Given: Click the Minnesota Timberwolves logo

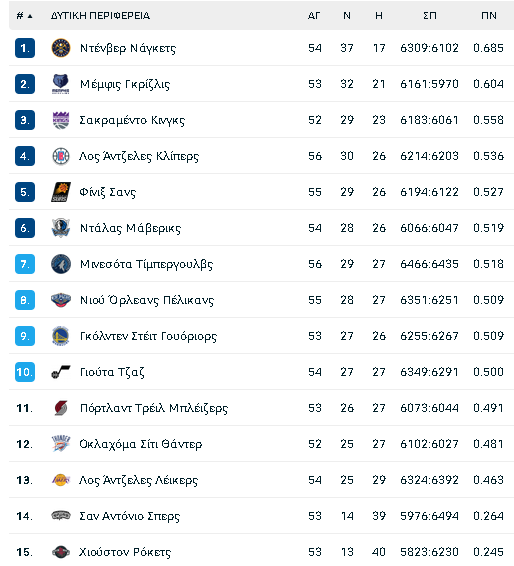Looking at the screenshot, I should pyautogui.click(x=61, y=264).
